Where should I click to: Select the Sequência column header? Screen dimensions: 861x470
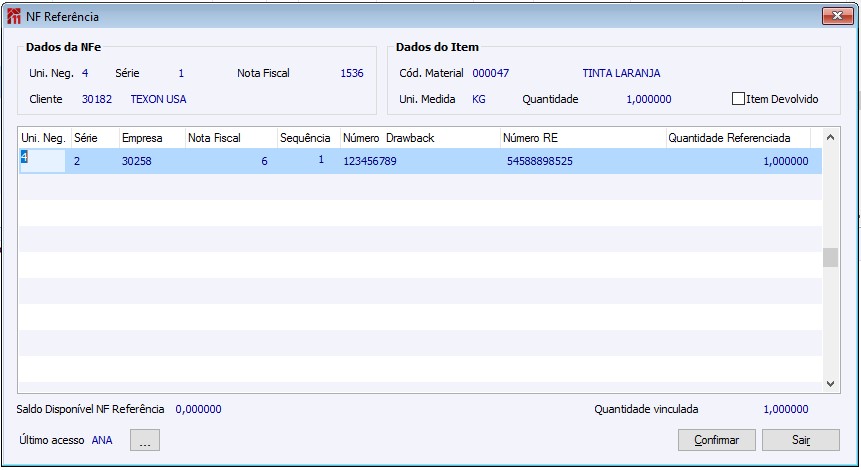pos(309,138)
